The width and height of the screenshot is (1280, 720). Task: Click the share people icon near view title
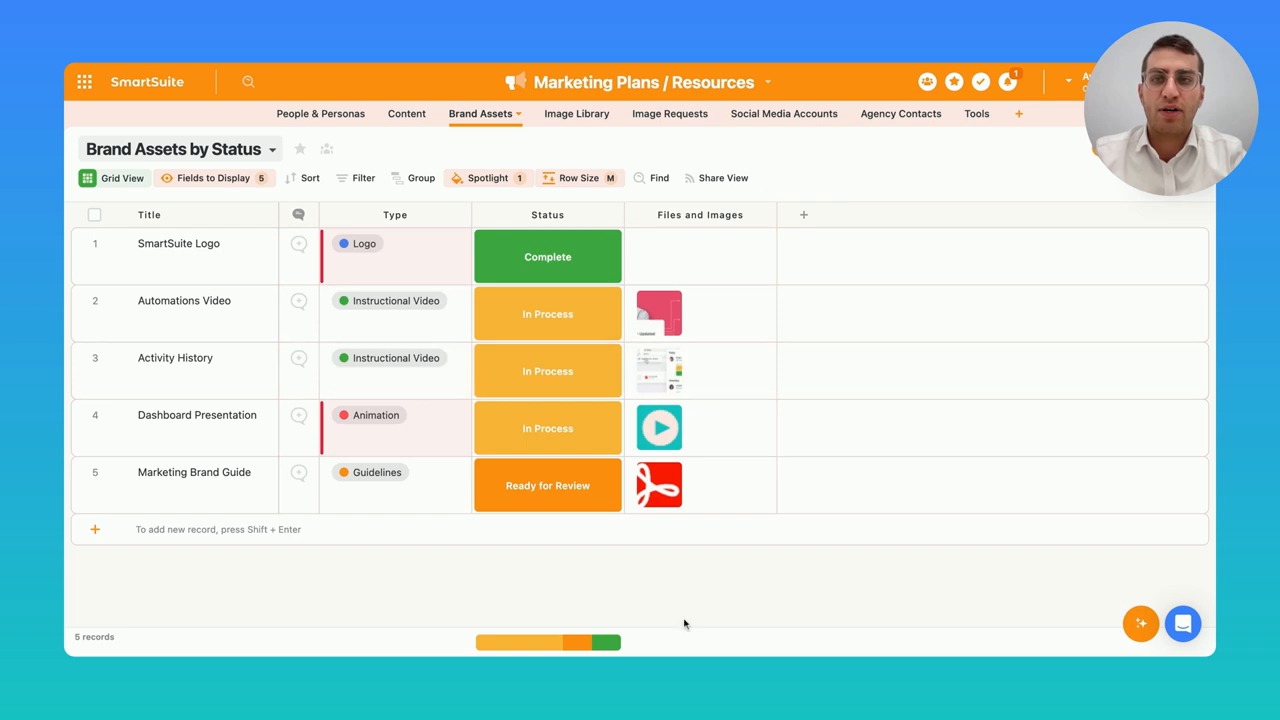click(326, 149)
